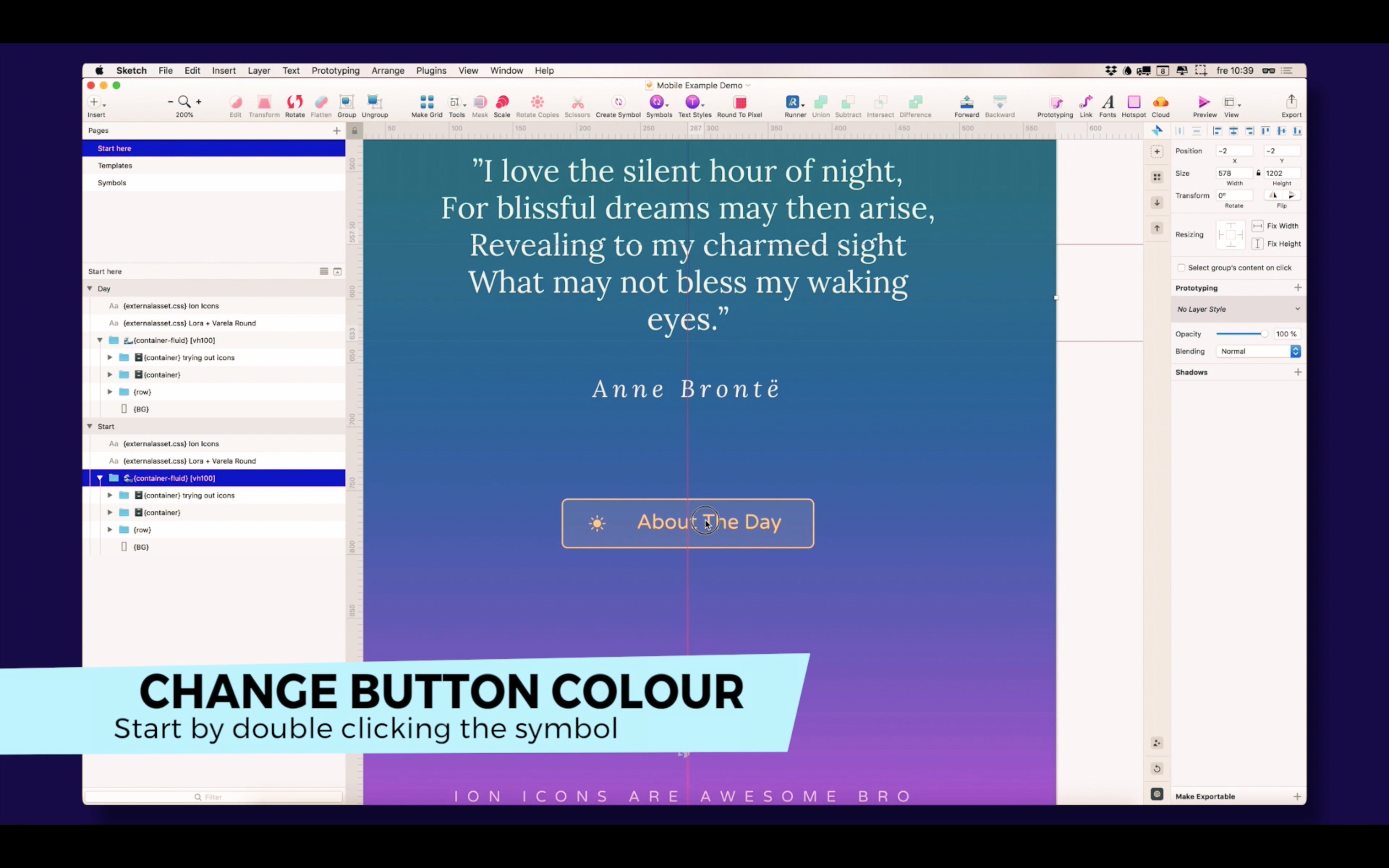Open the Symbols toolbar icon
The image size is (1389, 868).
[x=657, y=102]
